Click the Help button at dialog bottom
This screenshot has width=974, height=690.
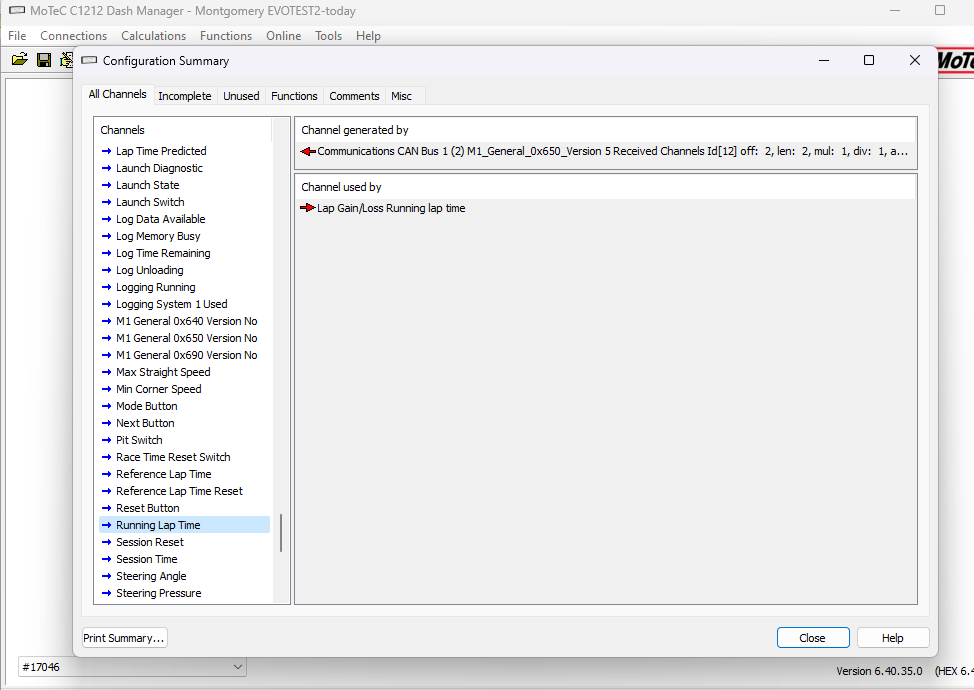pyautogui.click(x=893, y=638)
